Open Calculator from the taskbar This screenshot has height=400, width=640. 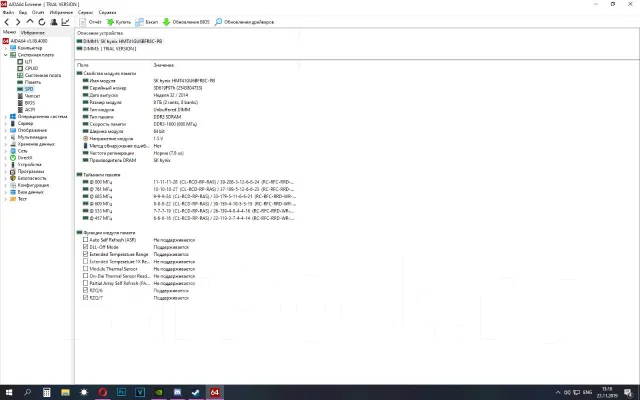point(47,392)
